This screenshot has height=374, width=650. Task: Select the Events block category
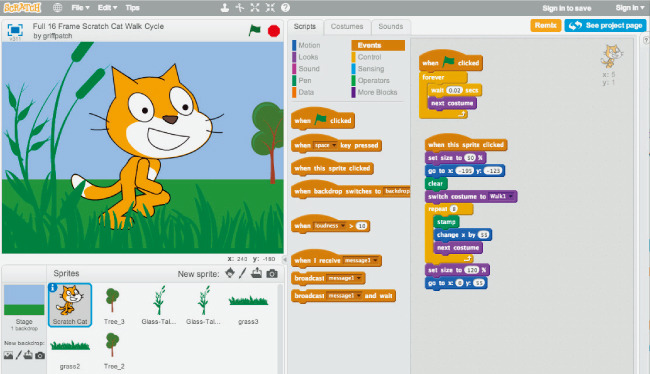tap(378, 45)
